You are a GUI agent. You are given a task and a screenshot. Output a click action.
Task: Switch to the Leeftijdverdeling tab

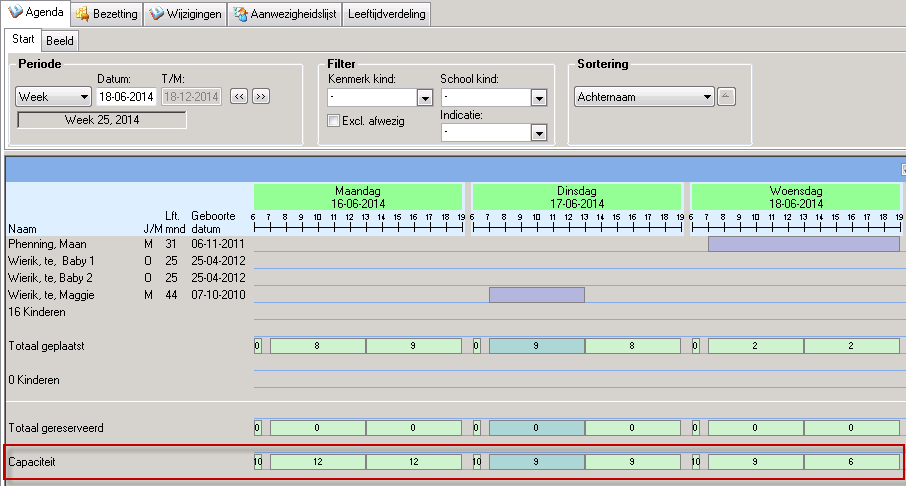click(386, 14)
